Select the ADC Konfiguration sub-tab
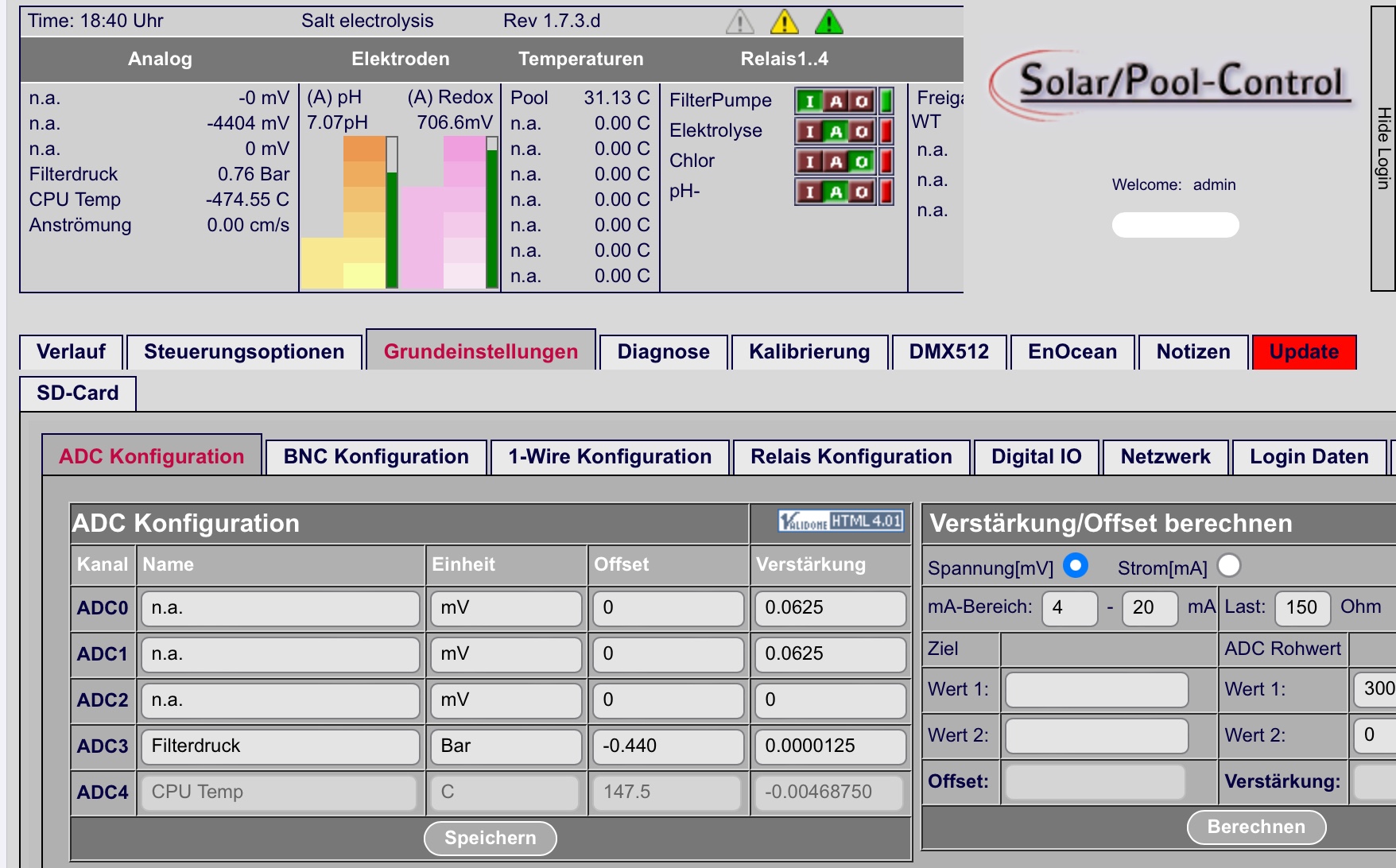This screenshot has width=1396, height=868. tap(152, 456)
